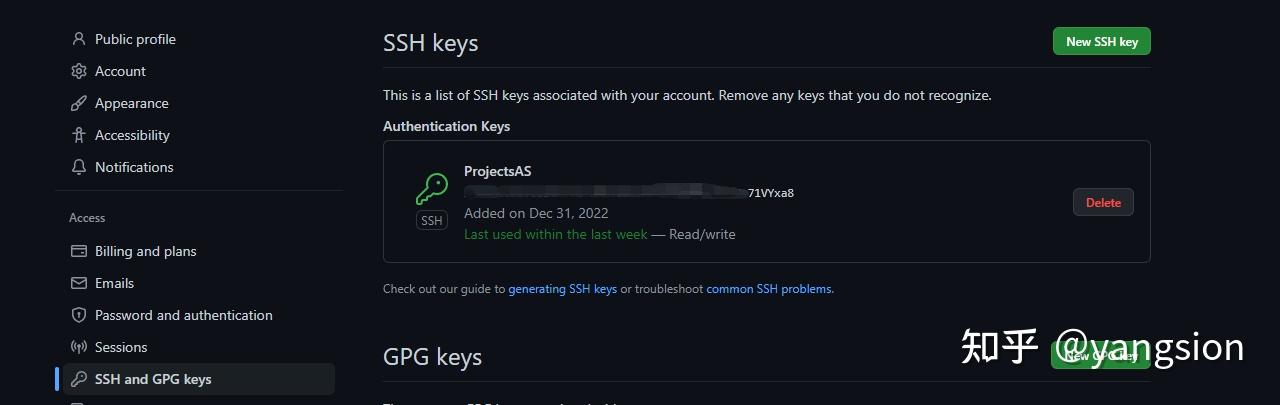1280x405 pixels.
Task: Add a New SSH key
Action: click(1102, 41)
